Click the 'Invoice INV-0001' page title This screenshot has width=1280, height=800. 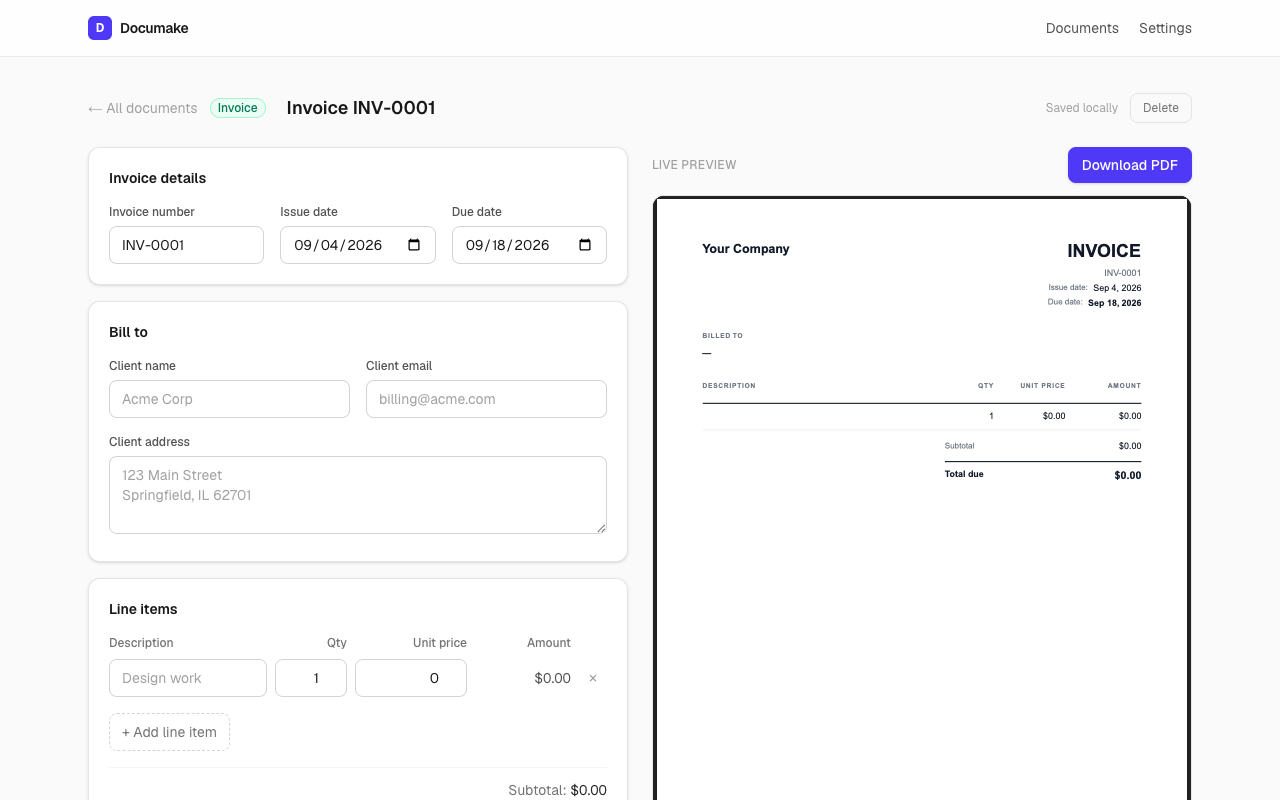tap(361, 108)
